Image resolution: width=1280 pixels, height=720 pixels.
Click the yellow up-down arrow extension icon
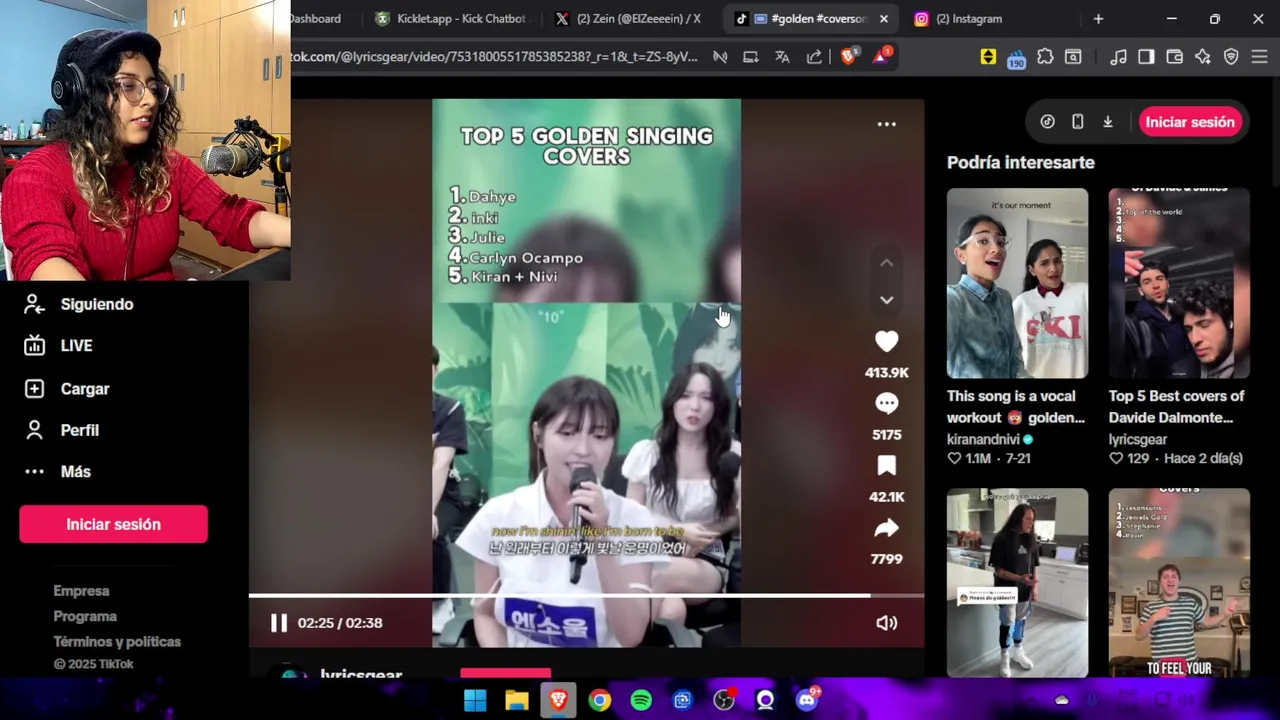pyautogui.click(x=988, y=57)
